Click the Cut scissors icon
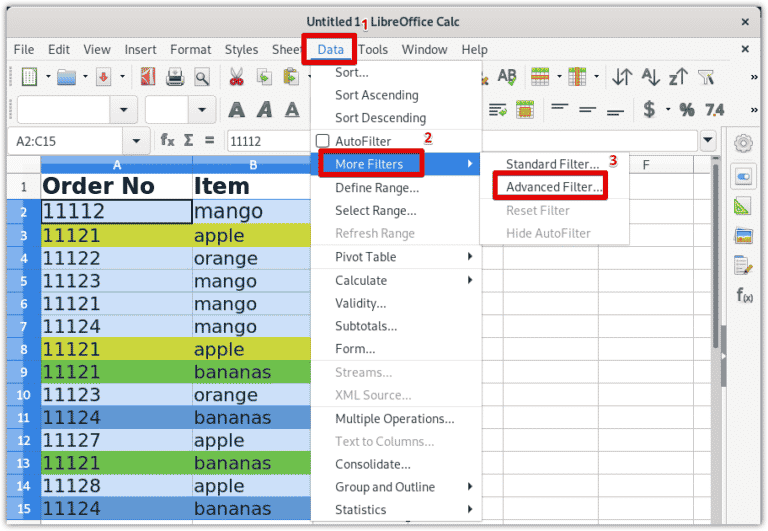This screenshot has height=531, width=768. pyautogui.click(x=236, y=77)
